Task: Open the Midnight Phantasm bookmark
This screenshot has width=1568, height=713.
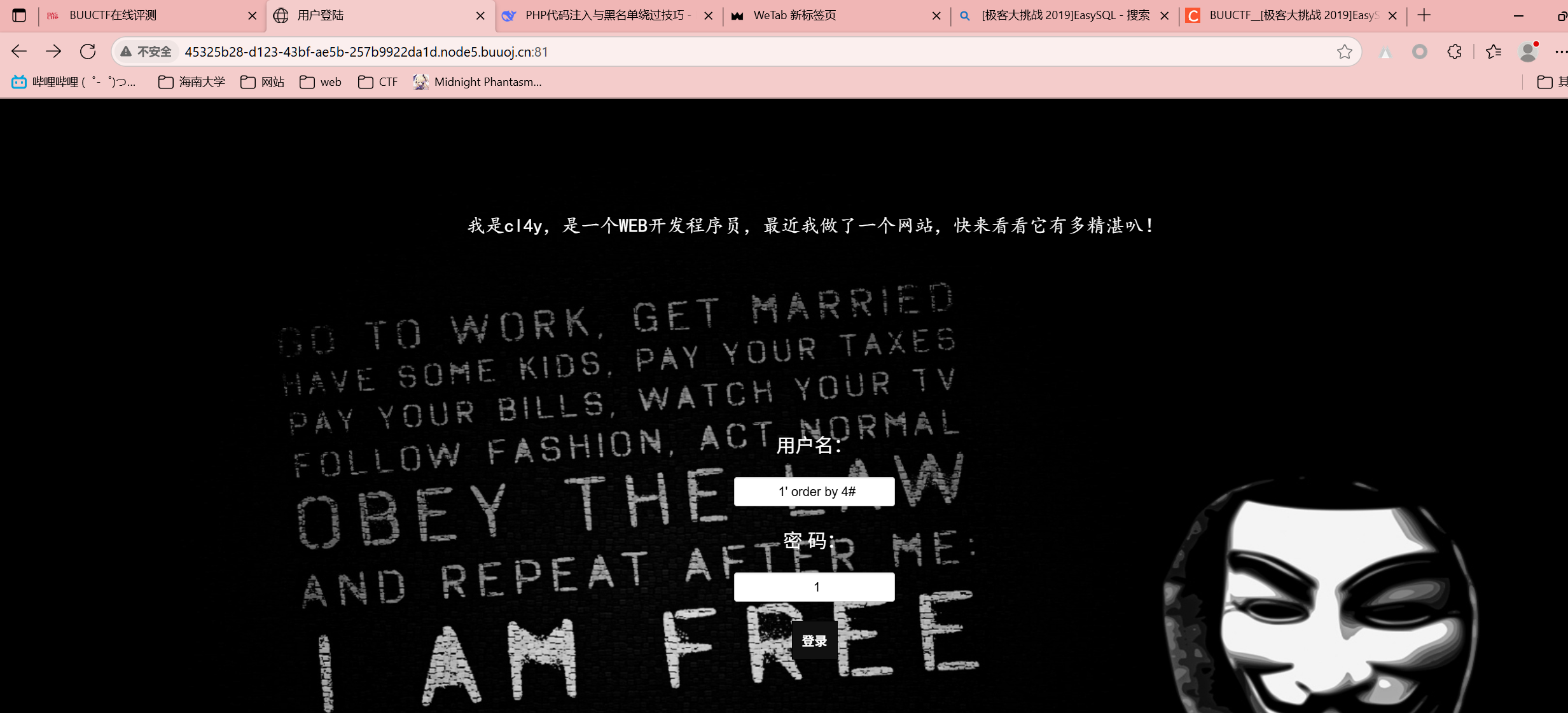Action: tap(477, 82)
